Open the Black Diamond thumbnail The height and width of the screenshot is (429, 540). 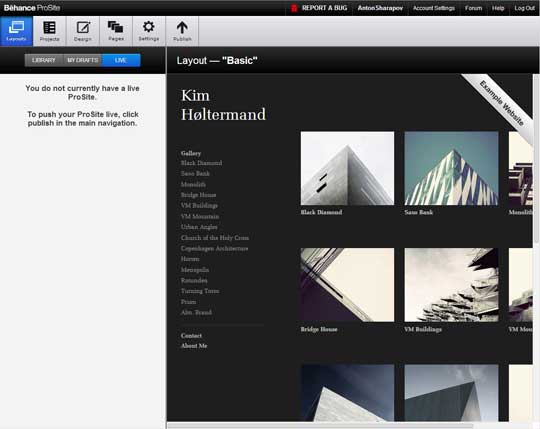point(347,168)
